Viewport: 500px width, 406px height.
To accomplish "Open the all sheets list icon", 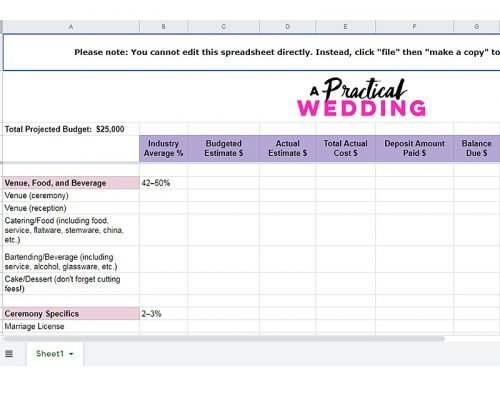I will click(x=9, y=354).
